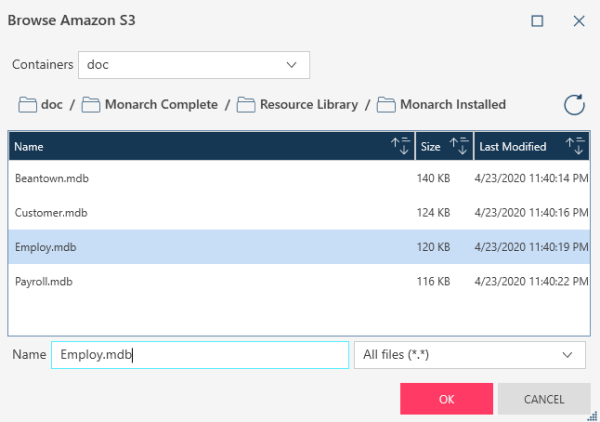Expand the All files (*.*) filter dropdown
This screenshot has height=422, width=600.
[x=470, y=355]
